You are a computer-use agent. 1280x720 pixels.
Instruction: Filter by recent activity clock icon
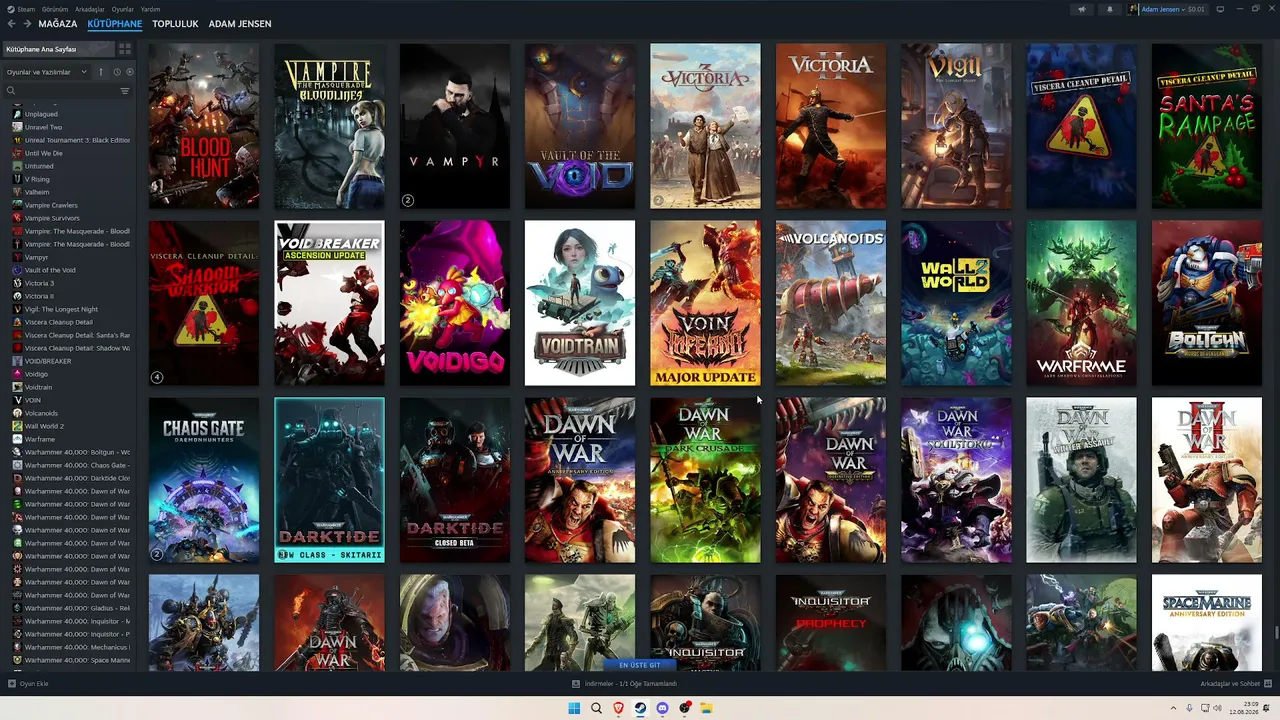[x=117, y=72]
